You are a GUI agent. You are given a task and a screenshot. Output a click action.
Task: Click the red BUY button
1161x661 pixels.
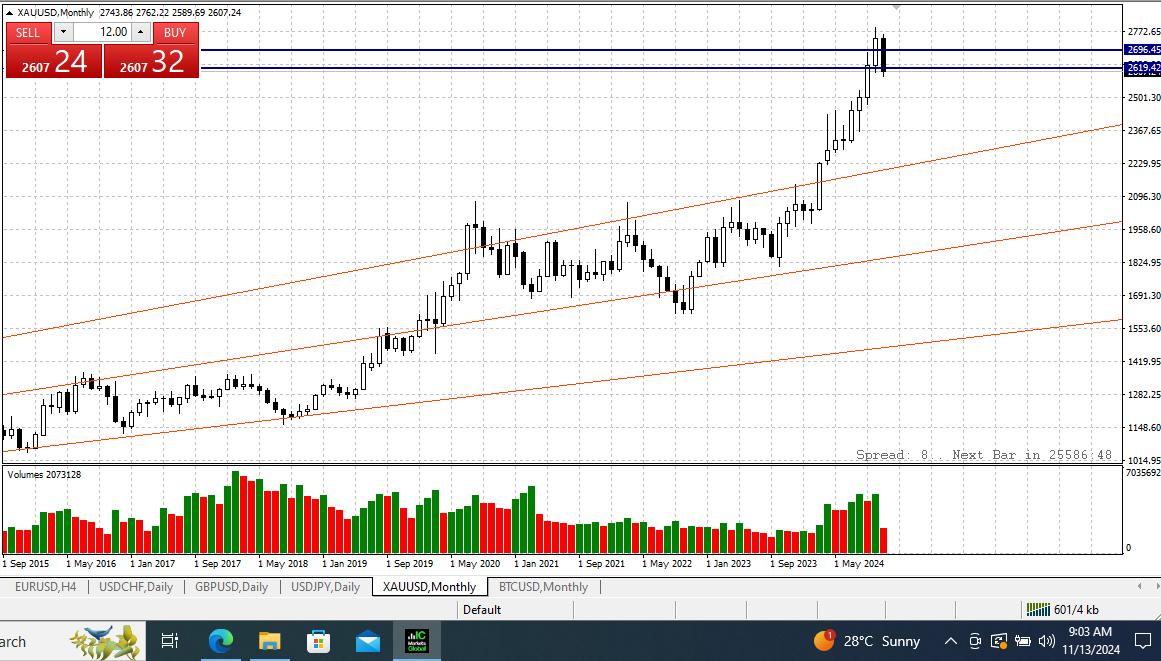(175, 33)
